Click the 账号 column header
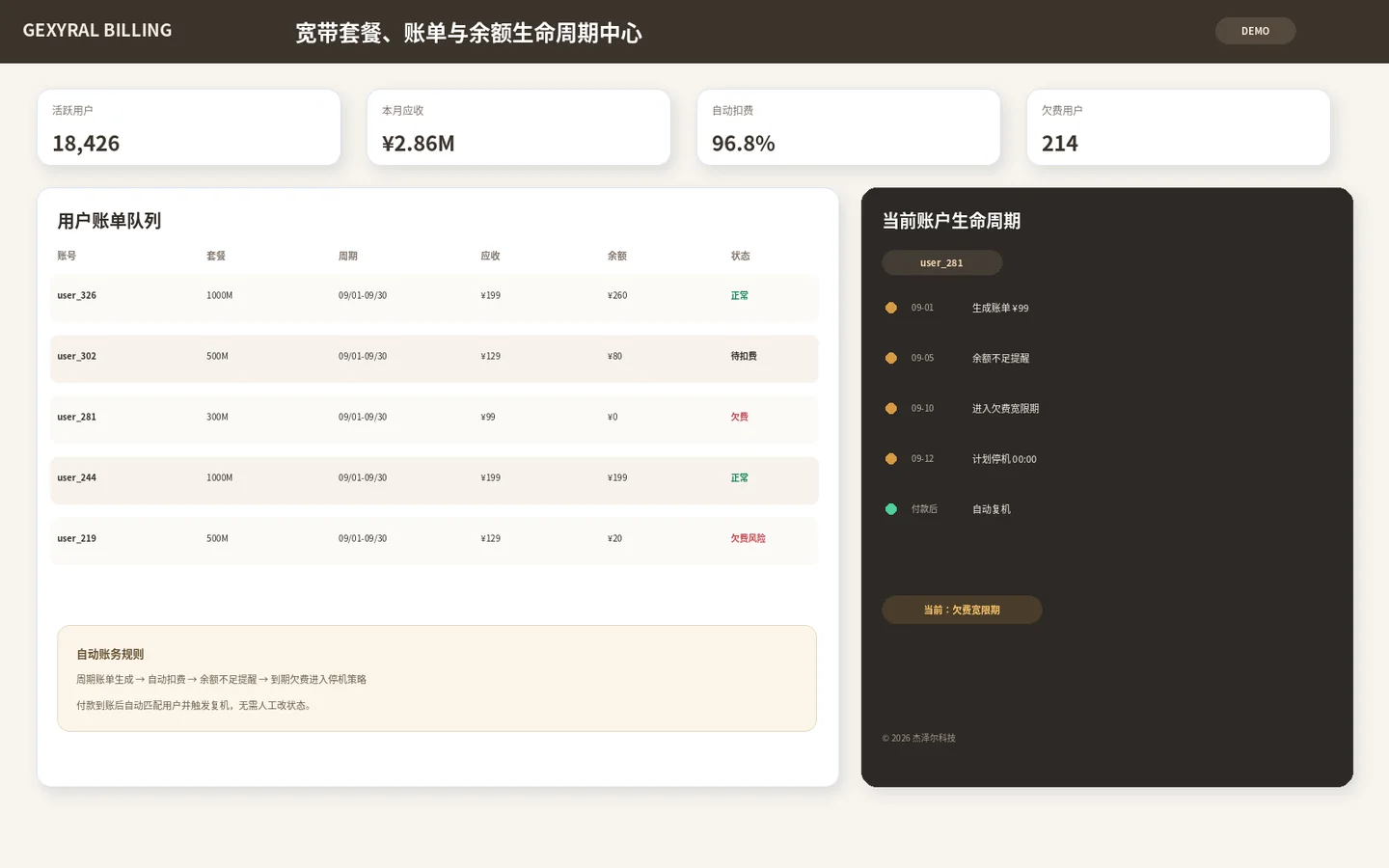This screenshot has width=1389, height=868. point(67,256)
